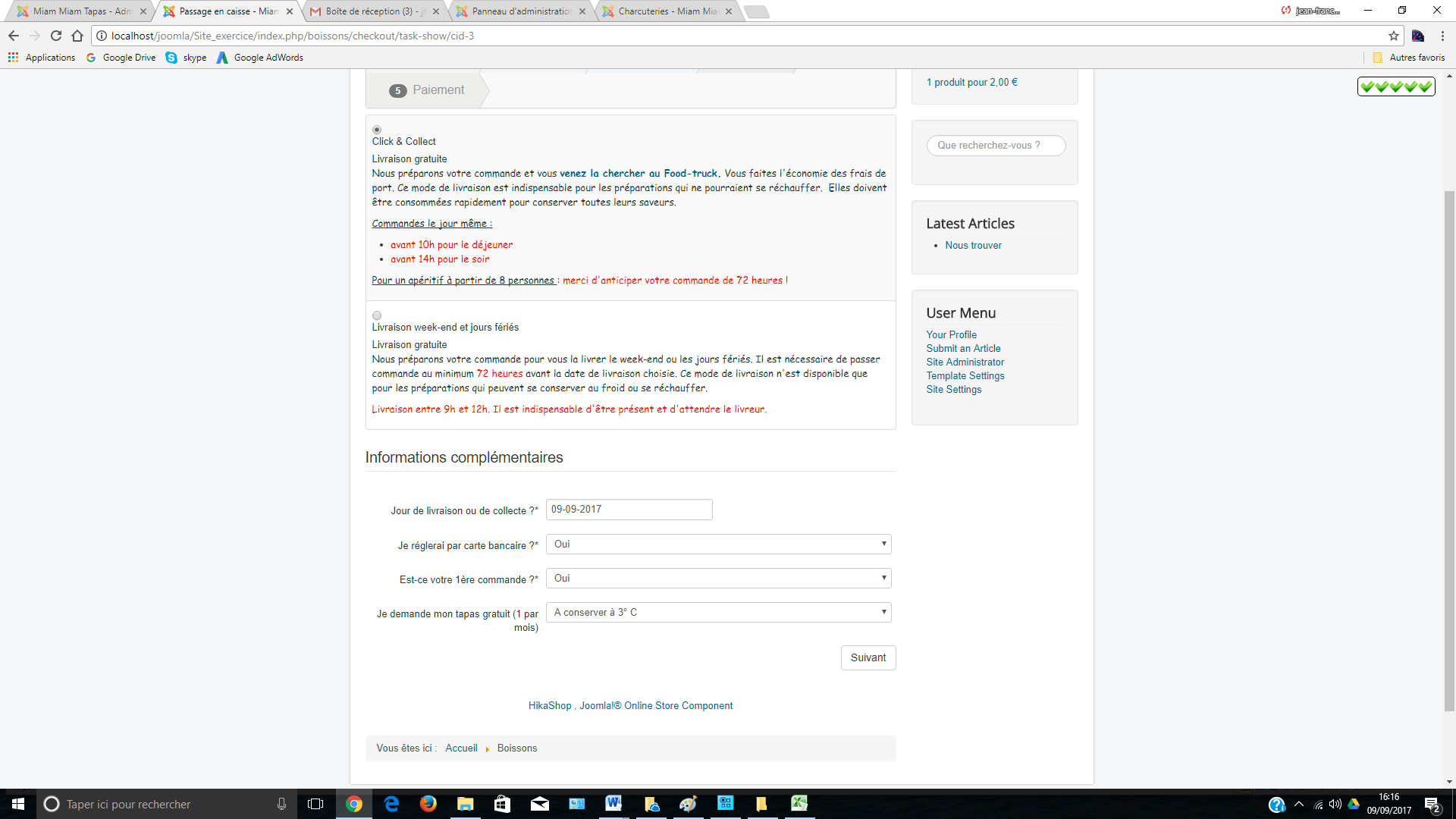Viewport: 1456px width, 819px height.
Task: Expand the carte bancaire payment dropdown
Action: [718, 544]
